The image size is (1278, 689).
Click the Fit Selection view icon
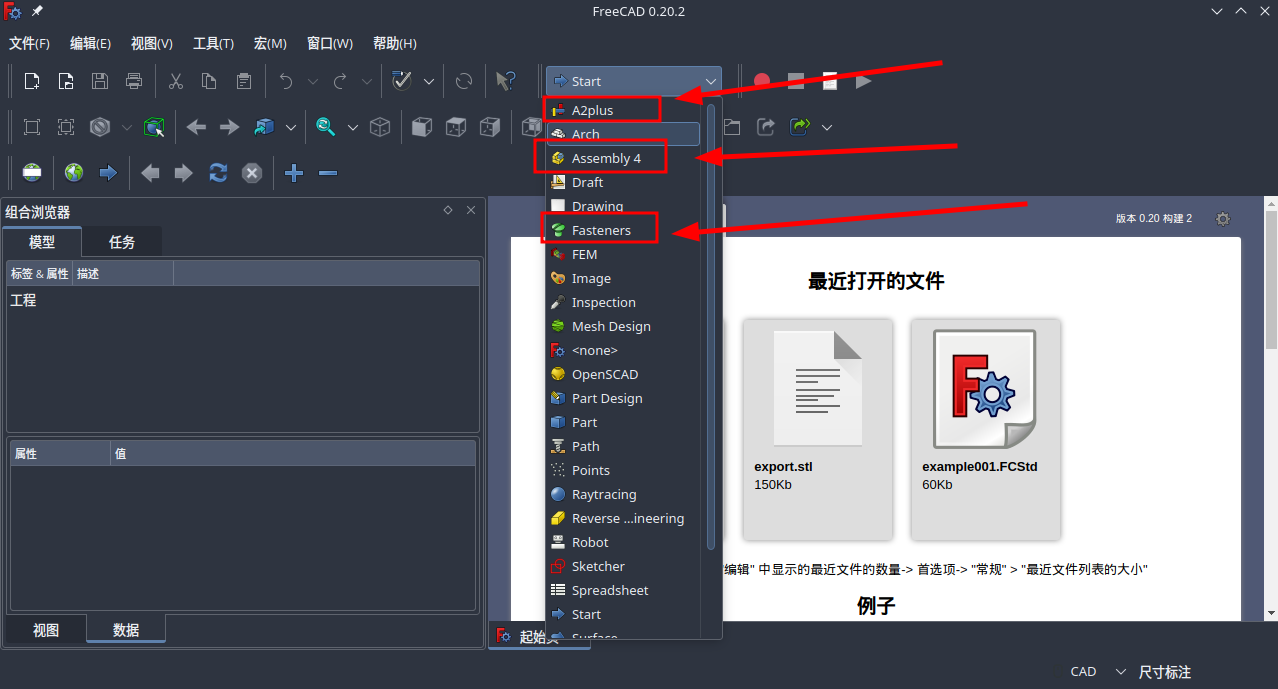[66, 127]
